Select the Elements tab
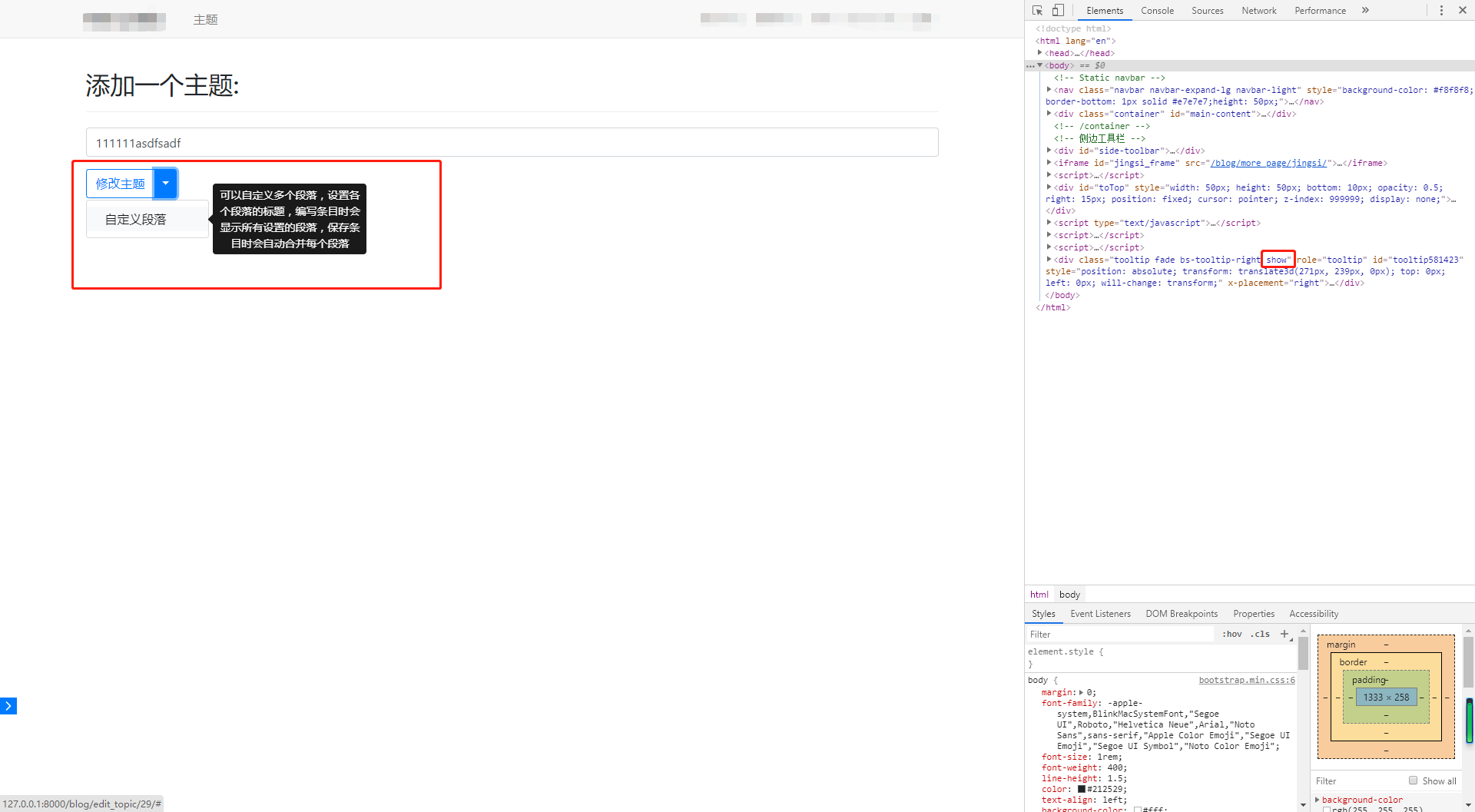Screen dimensions: 1475x812 (x=1105, y=11)
